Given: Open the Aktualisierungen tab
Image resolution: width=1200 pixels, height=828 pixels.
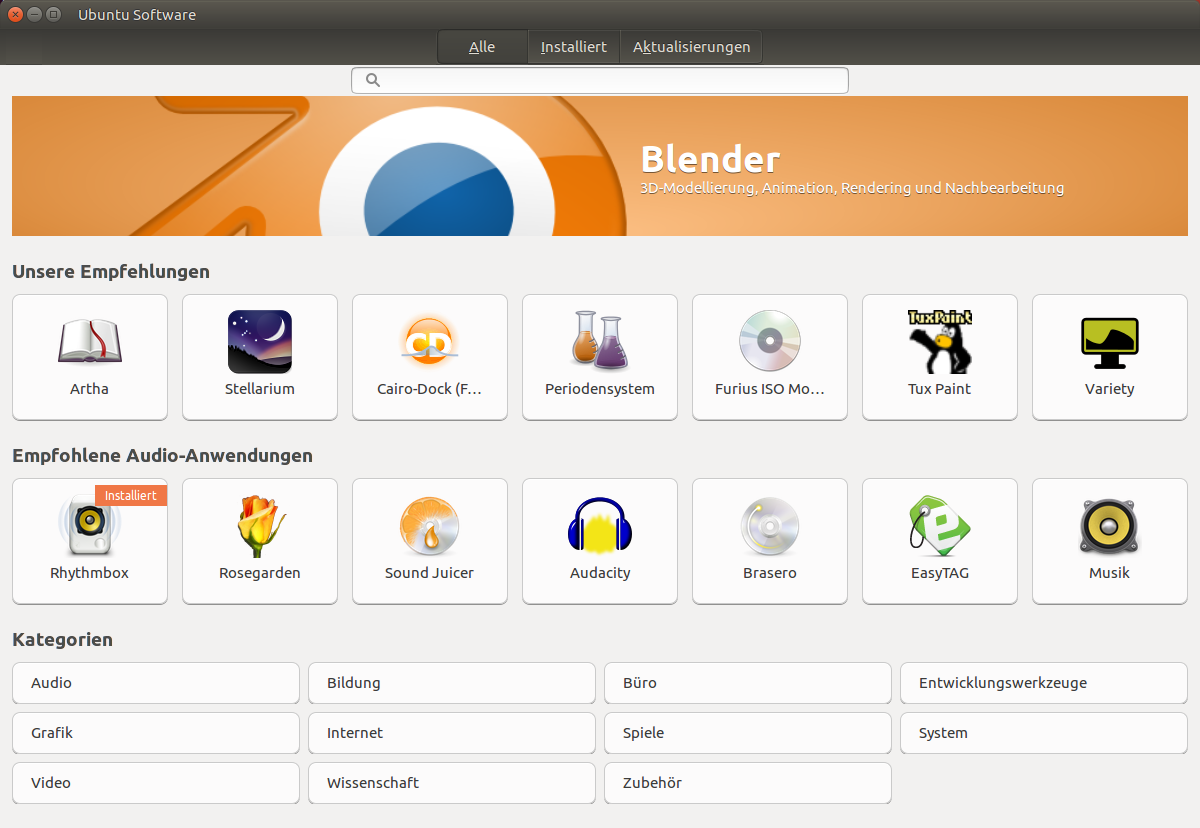Looking at the screenshot, I should point(692,47).
